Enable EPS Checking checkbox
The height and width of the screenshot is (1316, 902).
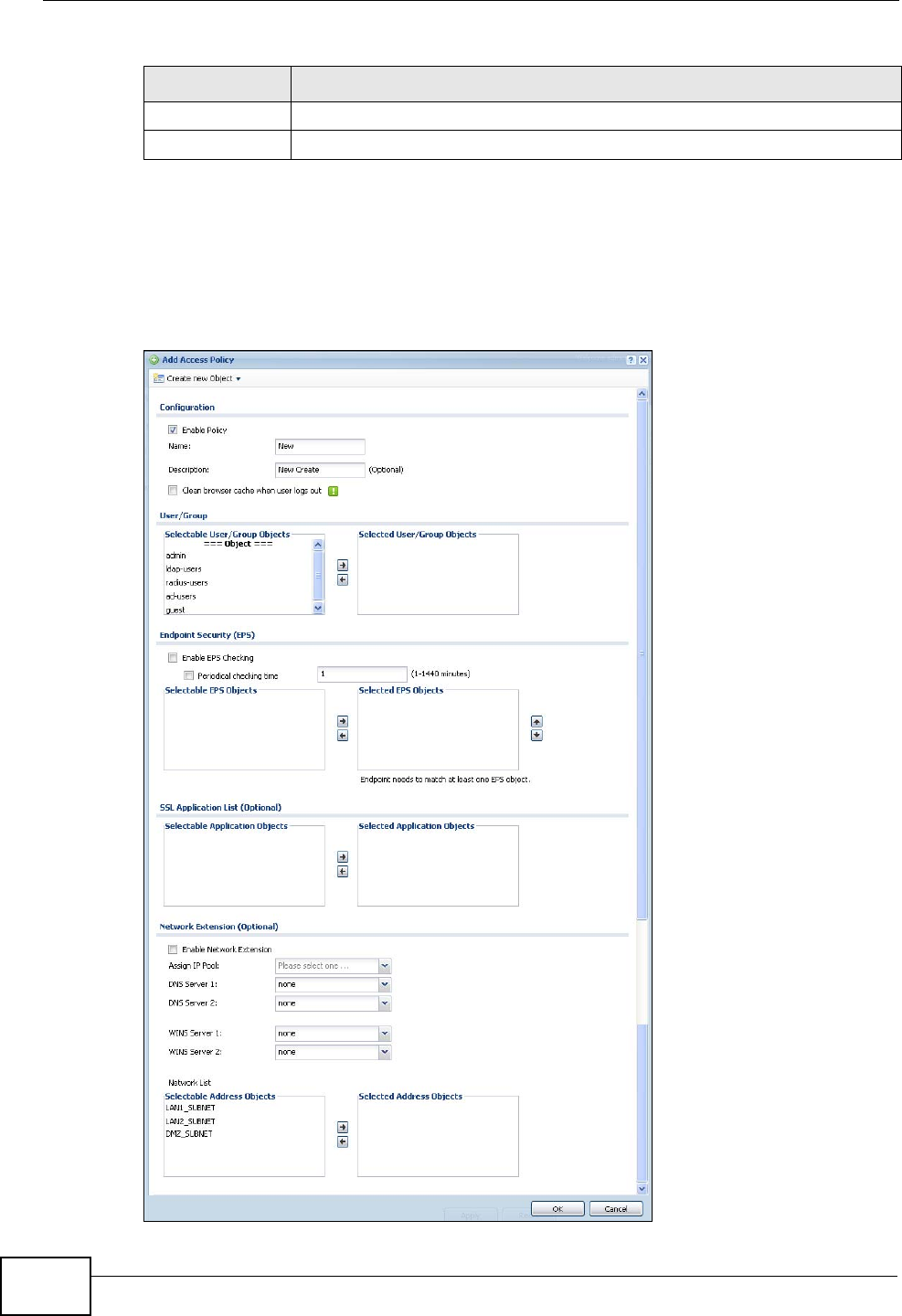pos(173,658)
